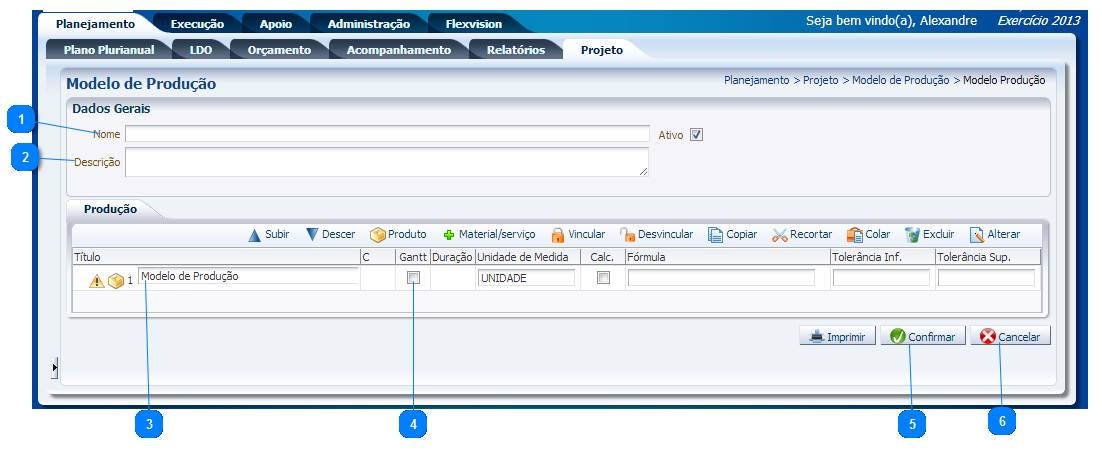1102x452 pixels.
Task: Expand the collapsed left side panel arrow
Action: click(x=55, y=369)
